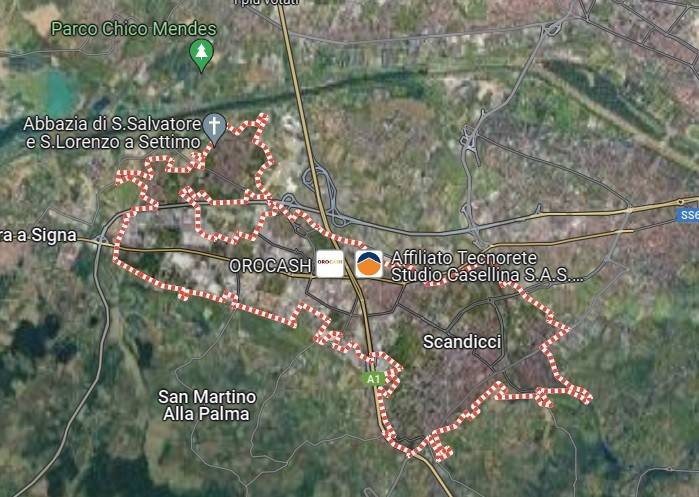
Task: Click the turquoise pond near Parco Chico Mendes
Action: (x=59, y=93)
